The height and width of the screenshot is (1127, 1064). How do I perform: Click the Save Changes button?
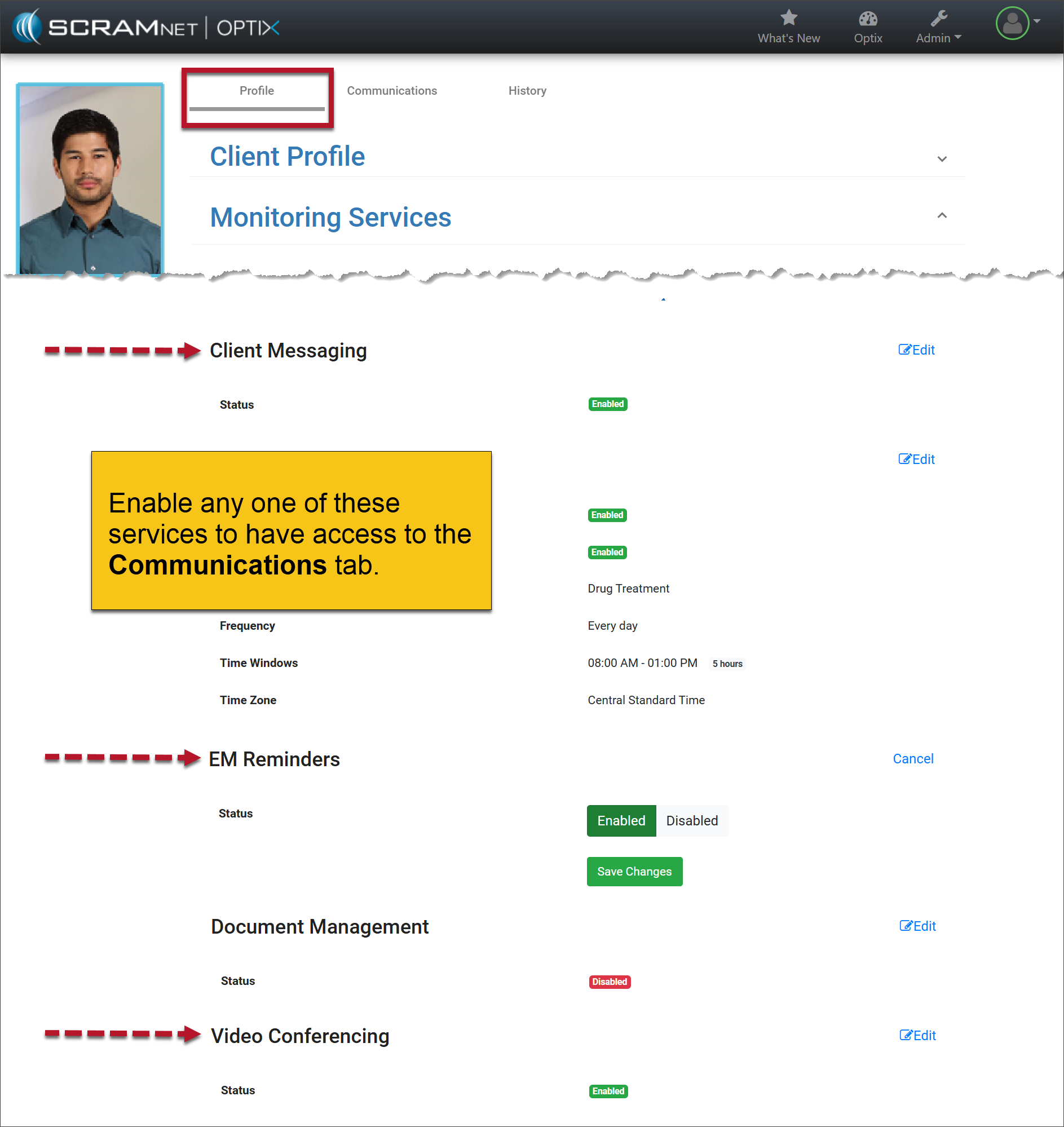pyautogui.click(x=634, y=872)
